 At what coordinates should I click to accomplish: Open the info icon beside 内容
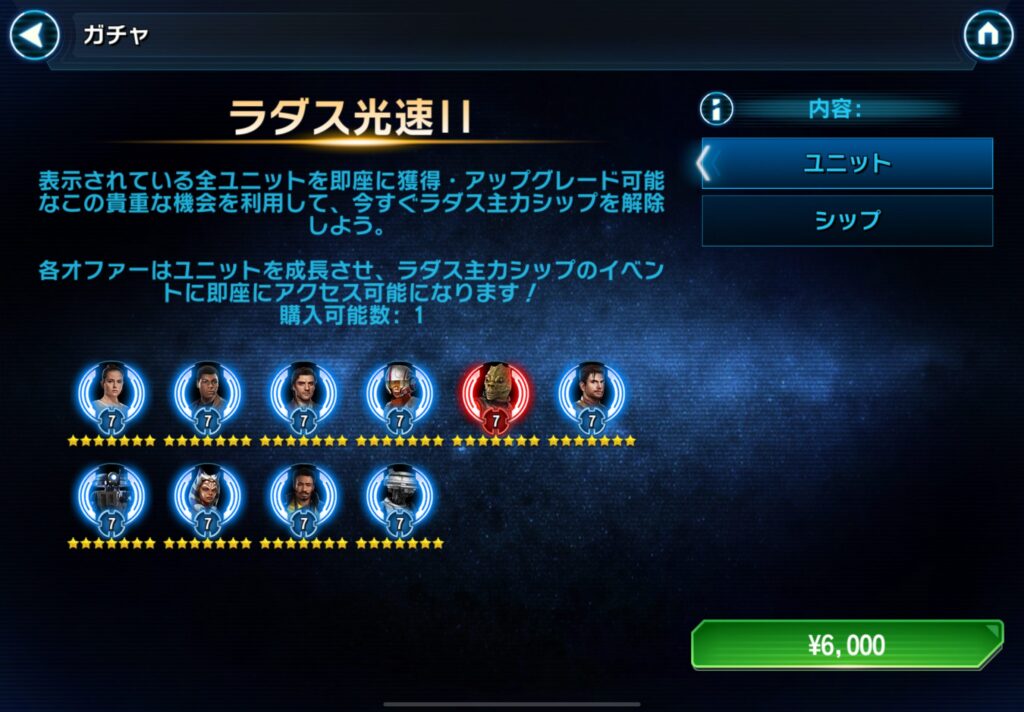pos(716,108)
